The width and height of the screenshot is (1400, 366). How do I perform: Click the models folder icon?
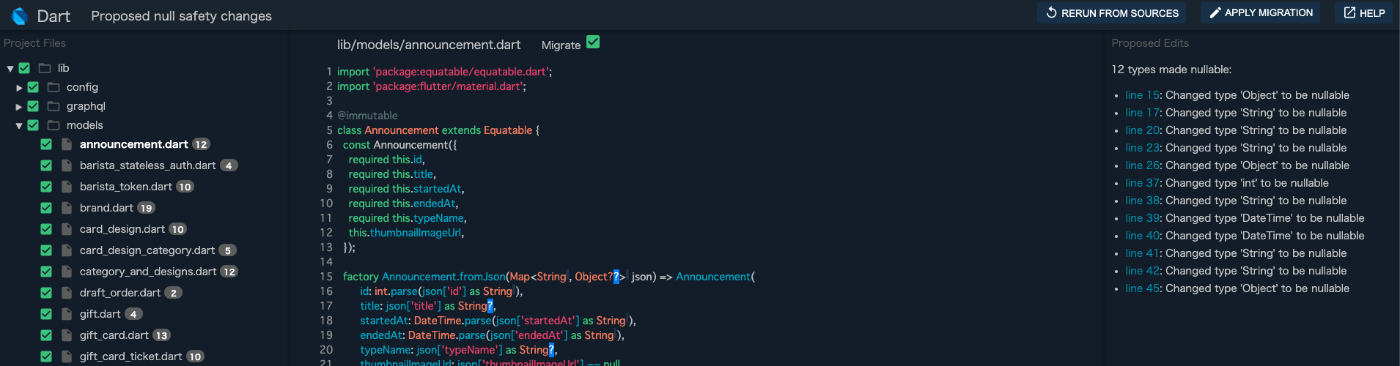pos(54,126)
